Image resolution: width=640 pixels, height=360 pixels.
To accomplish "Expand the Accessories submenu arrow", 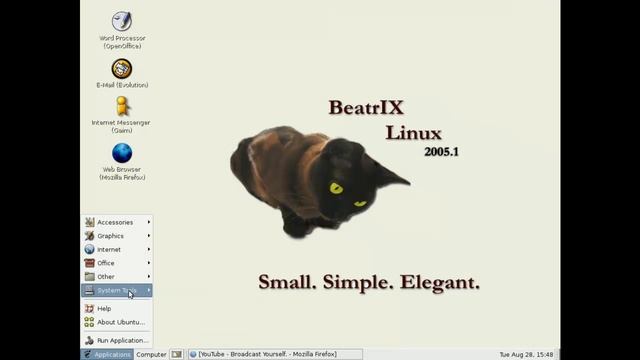I will [x=149, y=222].
